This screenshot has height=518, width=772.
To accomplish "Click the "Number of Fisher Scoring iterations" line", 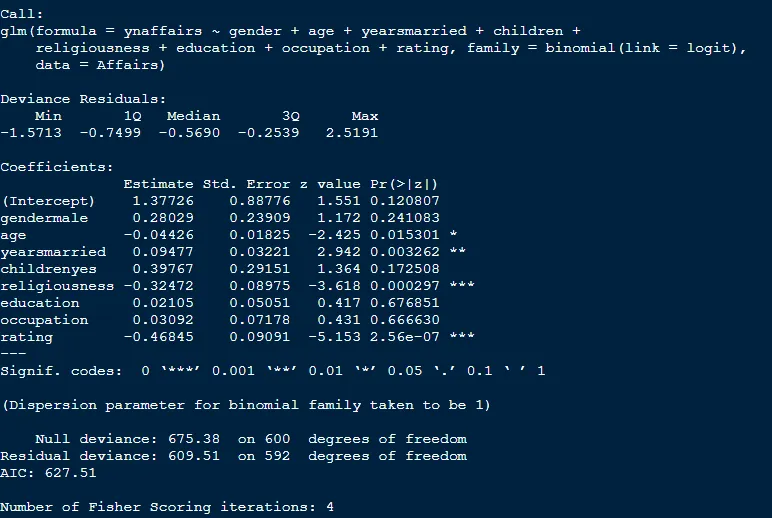I will [x=166, y=507].
